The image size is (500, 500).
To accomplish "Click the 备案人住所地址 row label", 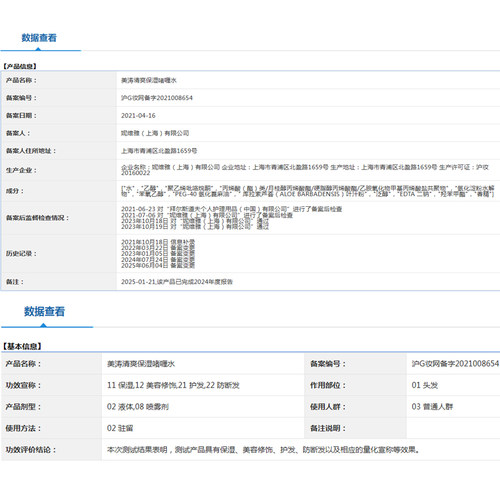I will tap(31, 151).
